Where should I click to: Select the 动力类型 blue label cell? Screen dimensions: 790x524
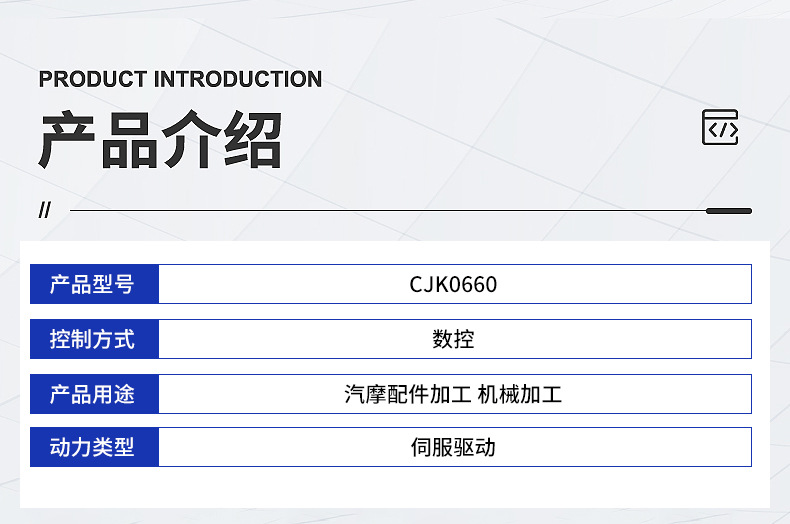pyautogui.click(x=94, y=447)
